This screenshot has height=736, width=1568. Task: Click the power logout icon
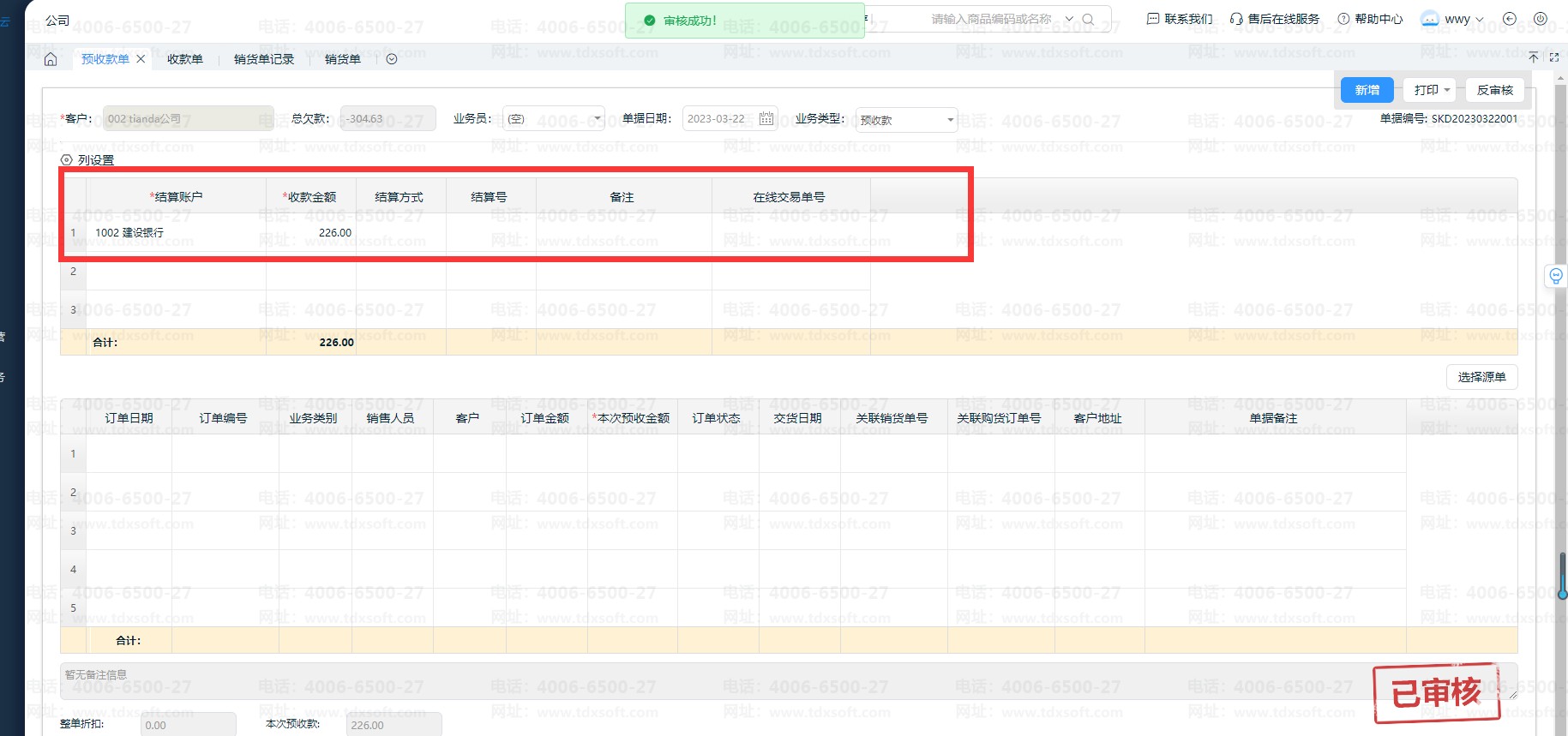1541,19
